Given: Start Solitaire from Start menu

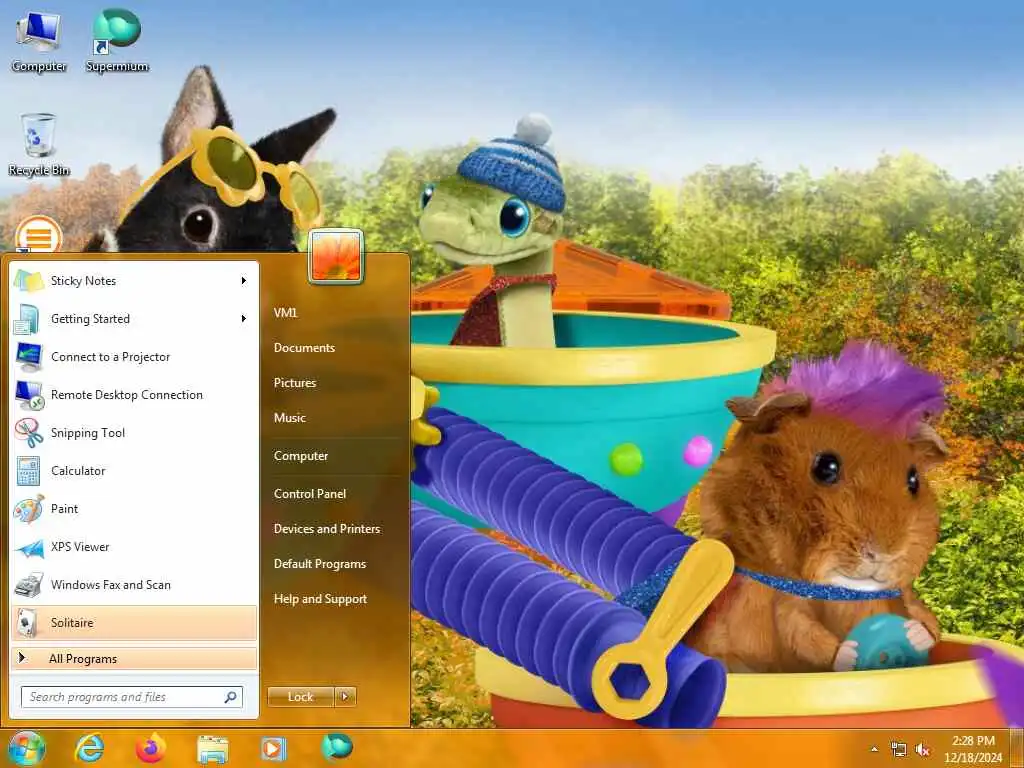Looking at the screenshot, I should point(135,623).
